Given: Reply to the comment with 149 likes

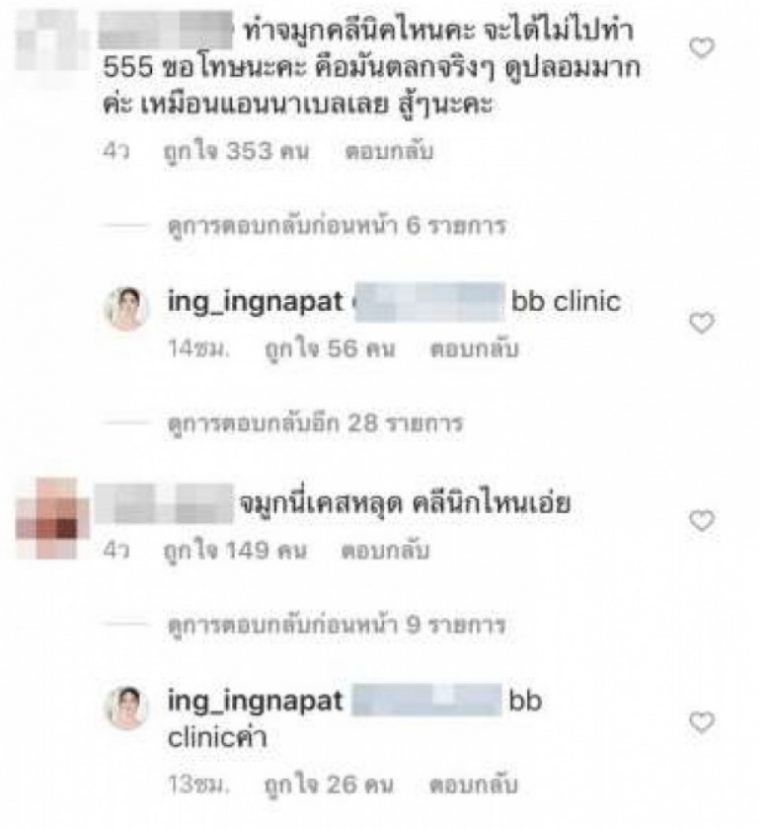Looking at the screenshot, I should 385,551.
